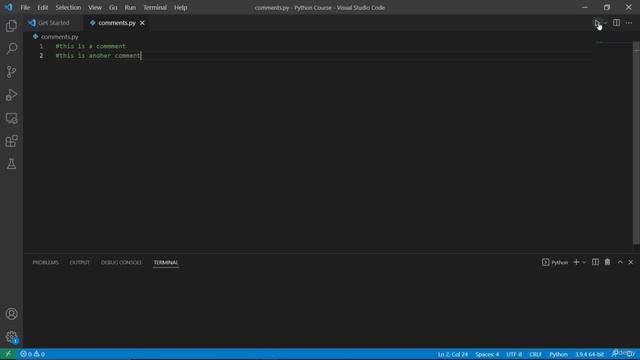Viewport: 640px width, 360px height.
Task: Maximize the panel with the chevron
Action: 620,262
